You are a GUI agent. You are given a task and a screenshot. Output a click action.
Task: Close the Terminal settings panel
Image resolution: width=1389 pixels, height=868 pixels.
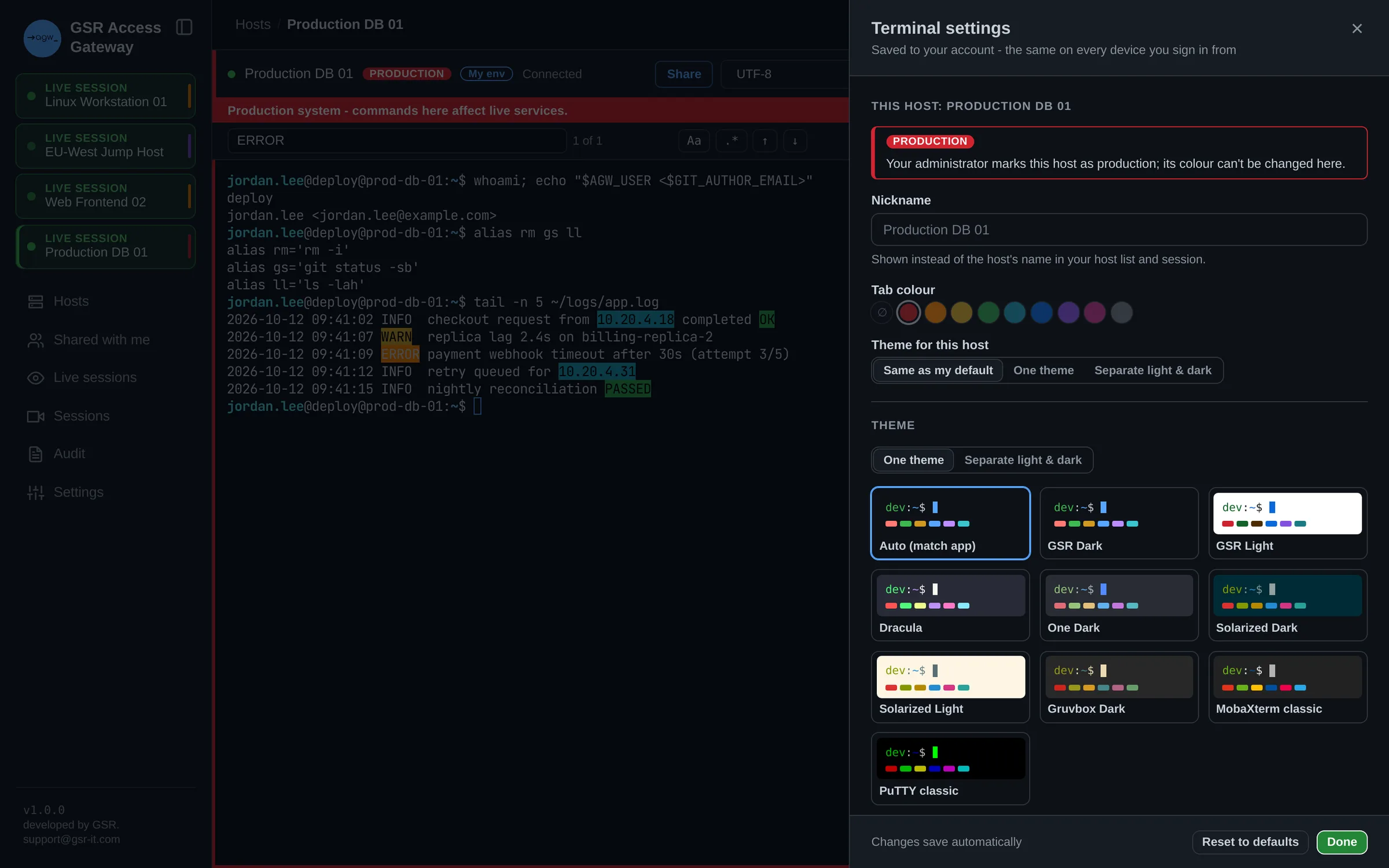point(1357,28)
